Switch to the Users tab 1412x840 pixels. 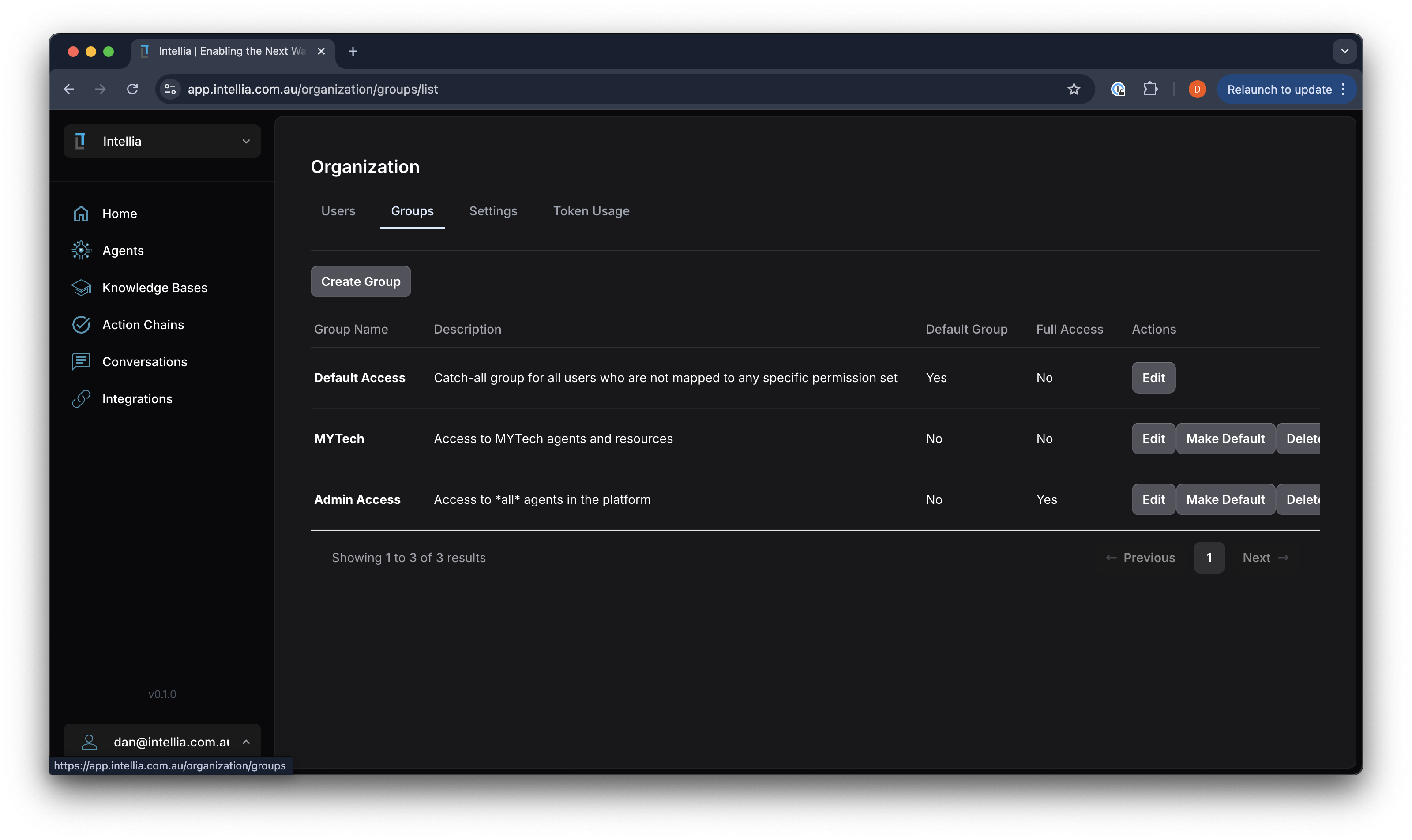pos(338,210)
